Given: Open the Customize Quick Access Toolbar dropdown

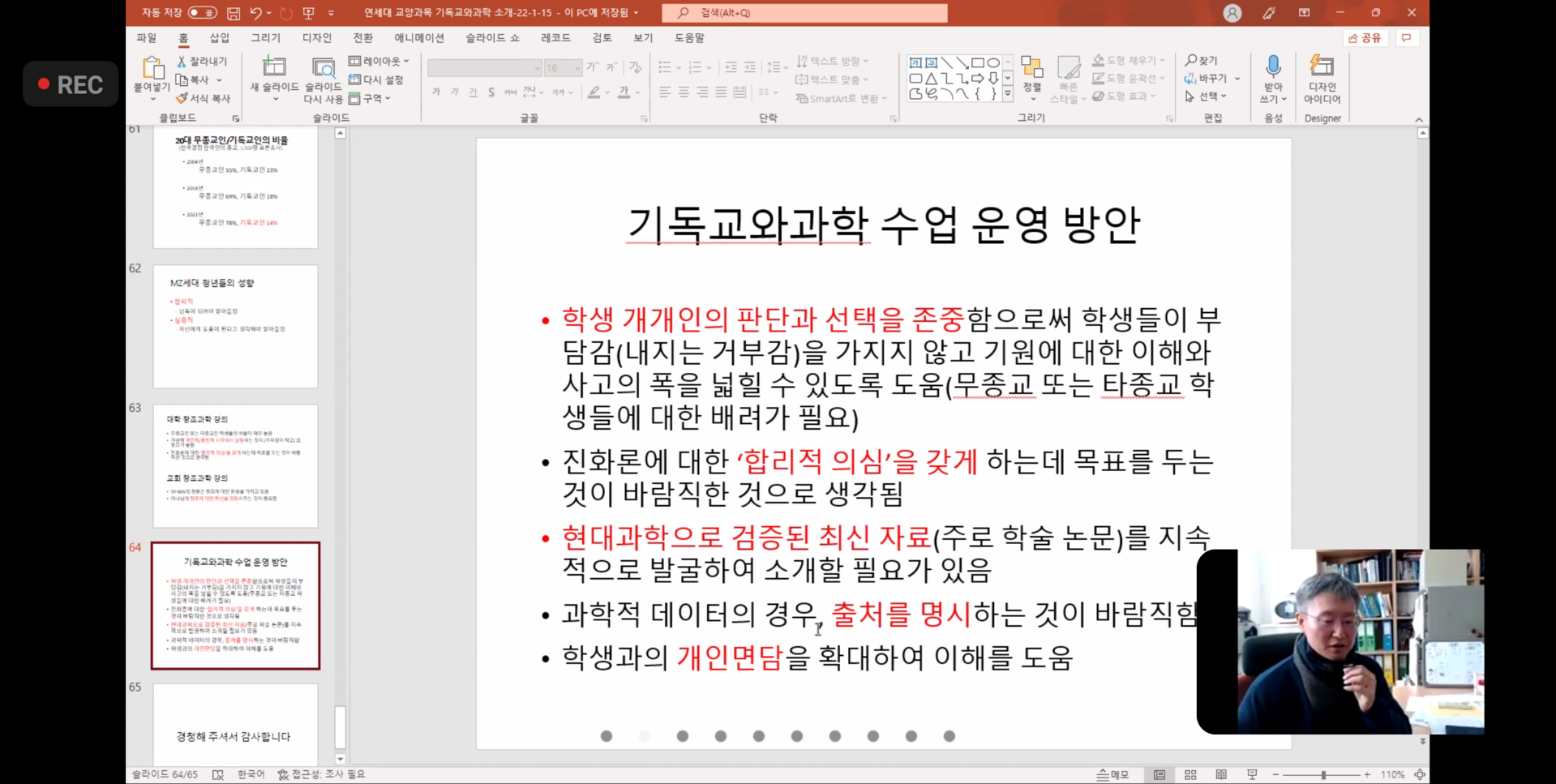Looking at the screenshot, I should [x=331, y=13].
